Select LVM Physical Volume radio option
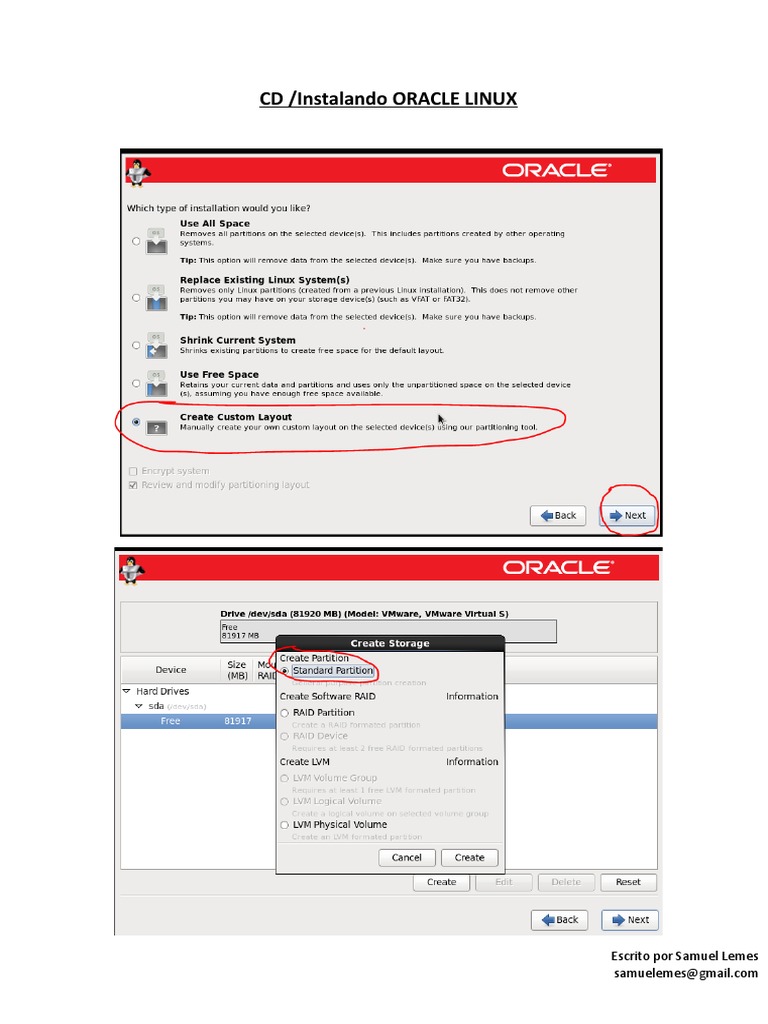Screen dimensions: 768x1024 [x=285, y=825]
